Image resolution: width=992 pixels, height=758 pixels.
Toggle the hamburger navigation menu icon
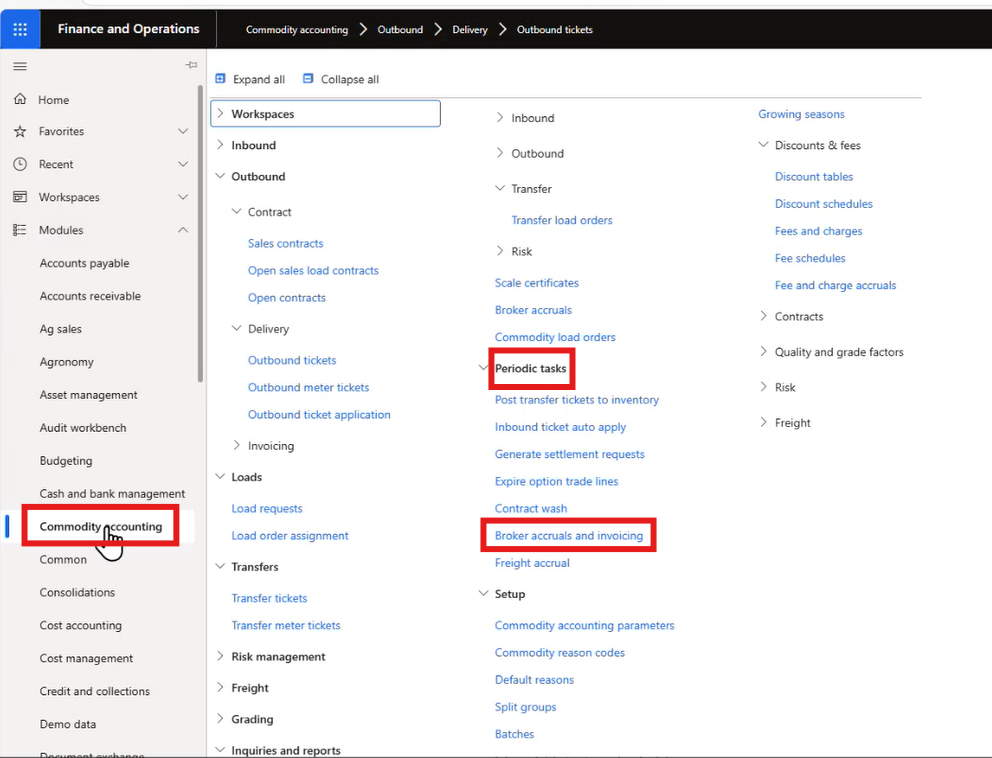tap(20, 66)
